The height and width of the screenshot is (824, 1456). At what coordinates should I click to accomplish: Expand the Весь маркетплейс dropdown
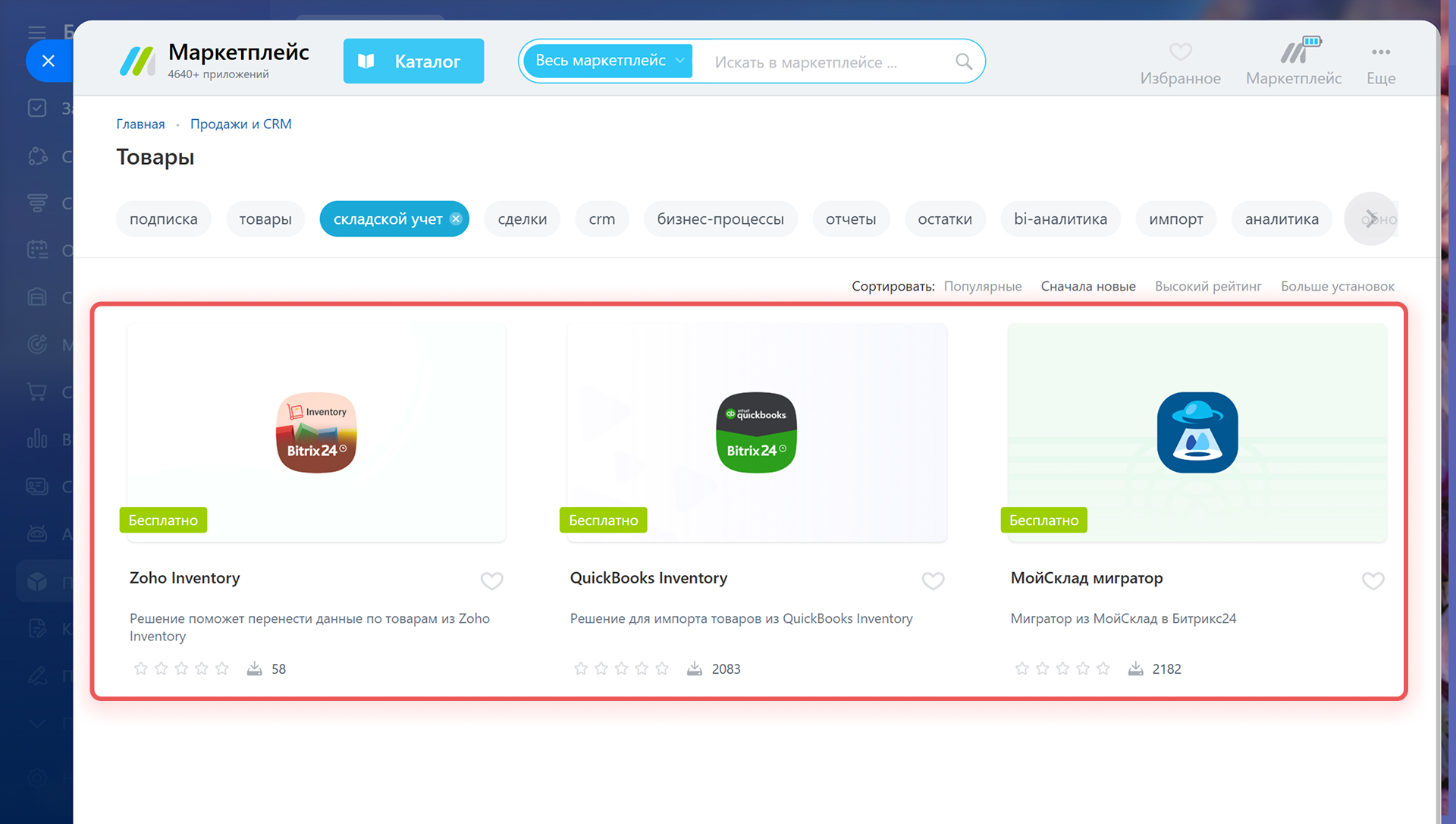(608, 61)
